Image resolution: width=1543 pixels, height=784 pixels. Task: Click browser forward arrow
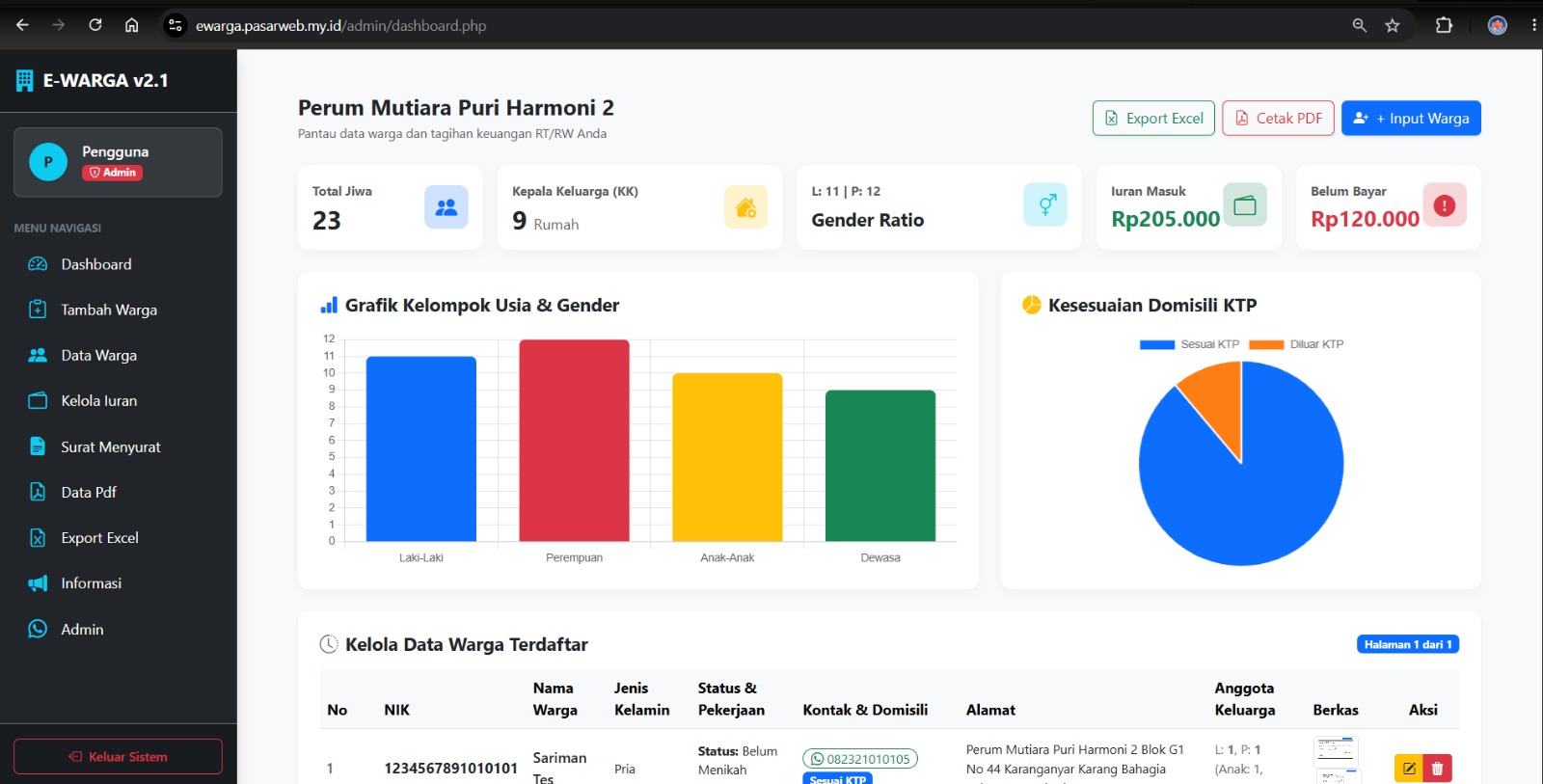[59, 25]
